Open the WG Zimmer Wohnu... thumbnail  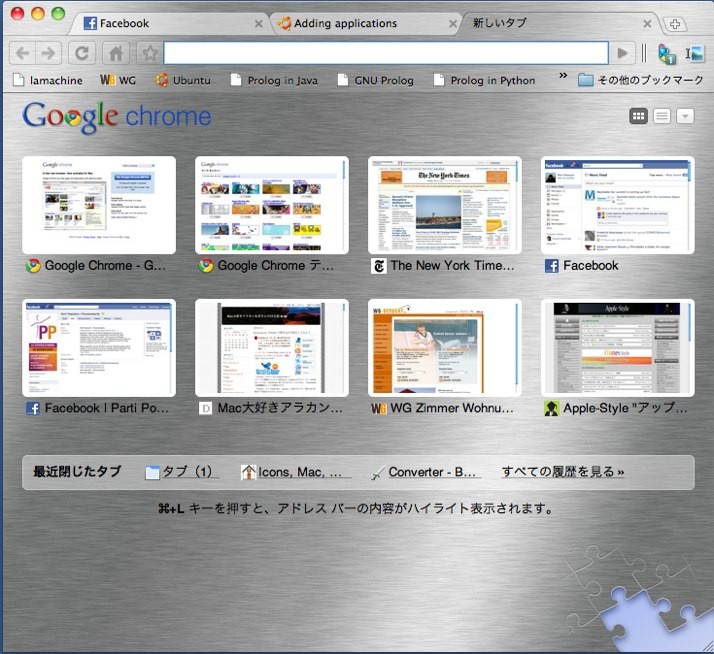pyautogui.click(x=445, y=348)
